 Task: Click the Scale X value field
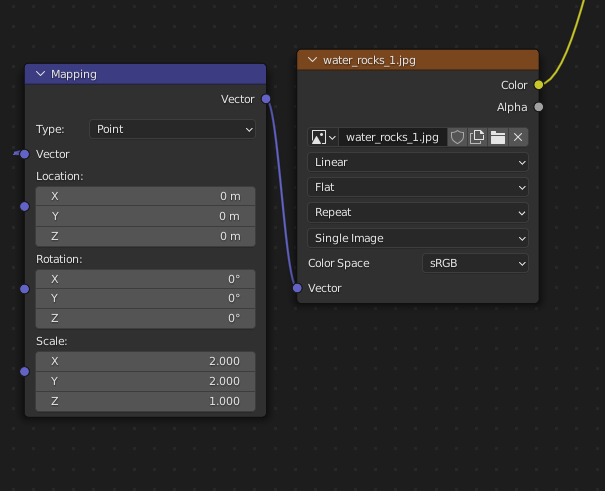point(145,361)
